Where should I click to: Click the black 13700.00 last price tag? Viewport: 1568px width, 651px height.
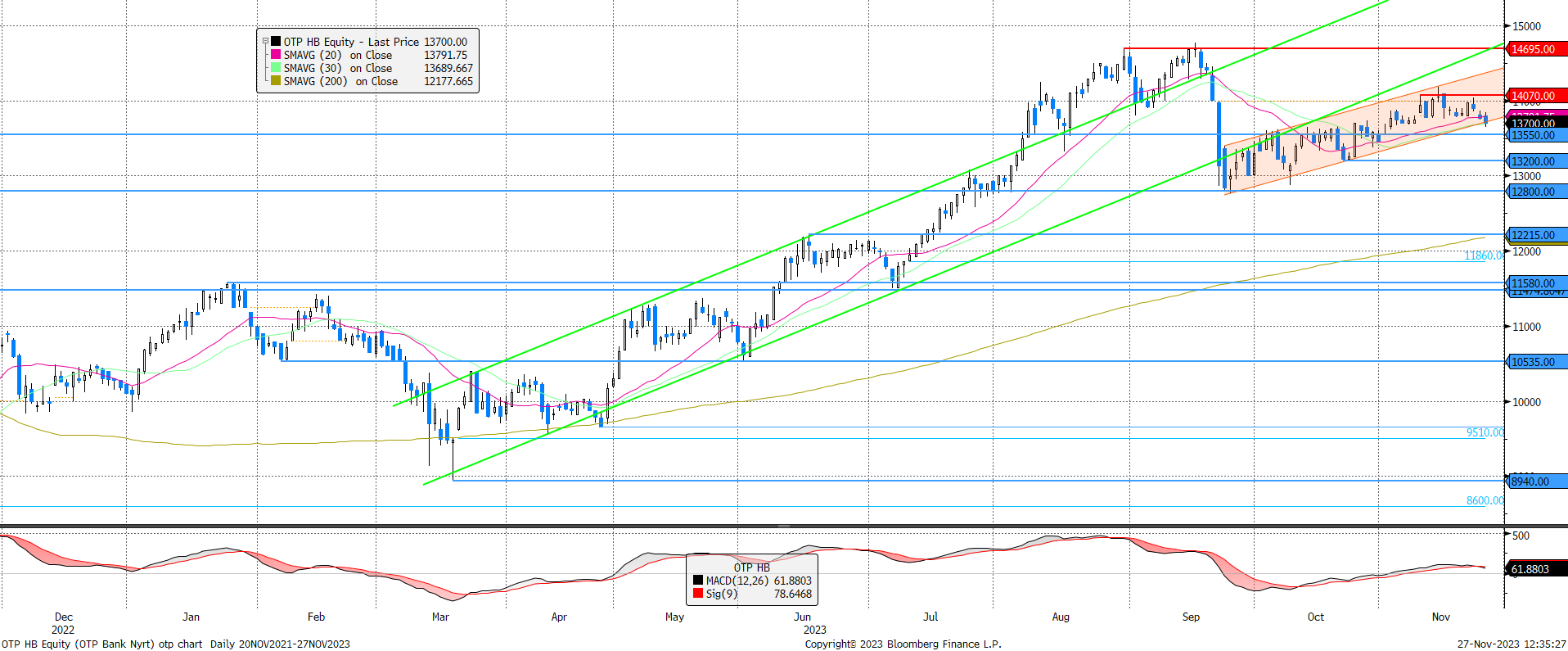coord(1536,124)
